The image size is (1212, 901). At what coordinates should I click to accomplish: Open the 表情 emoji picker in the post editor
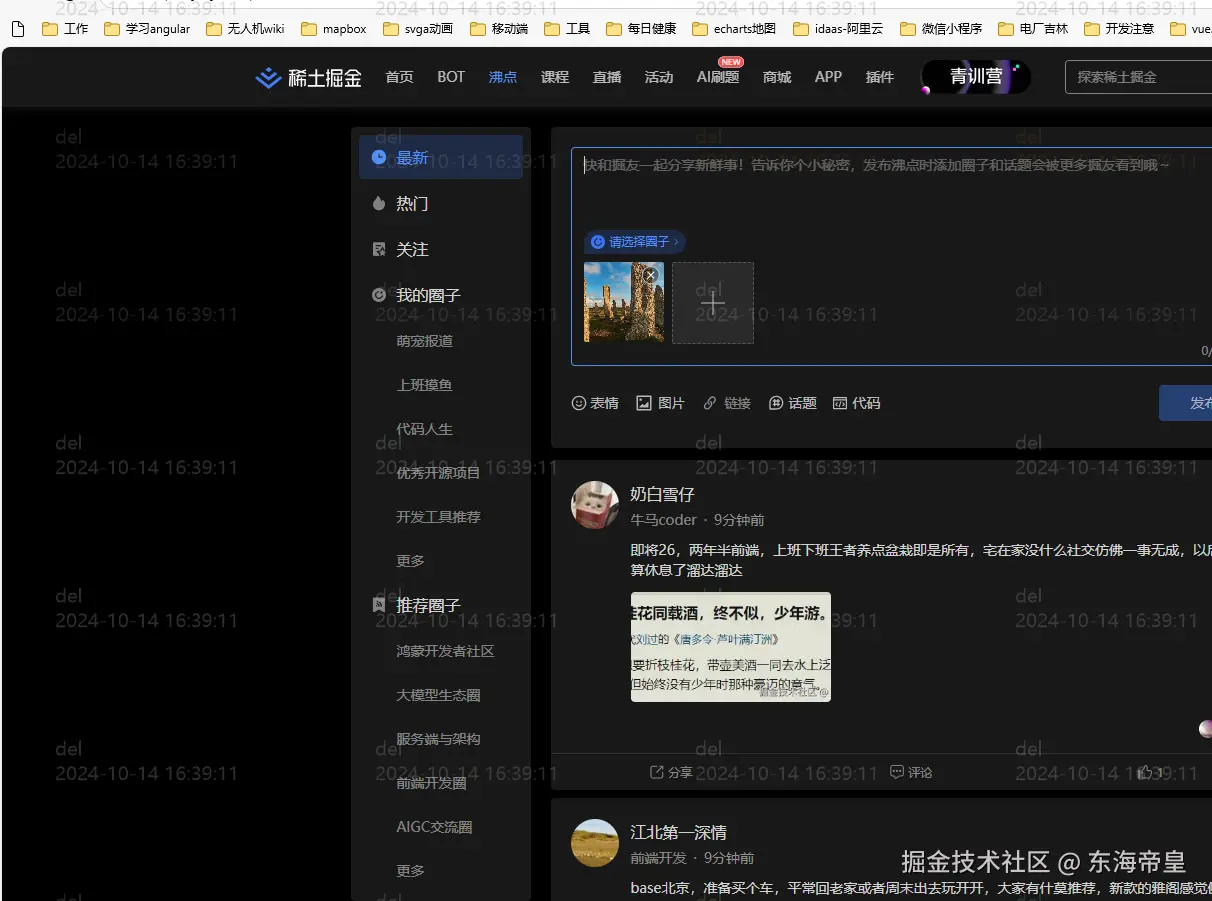(x=594, y=402)
